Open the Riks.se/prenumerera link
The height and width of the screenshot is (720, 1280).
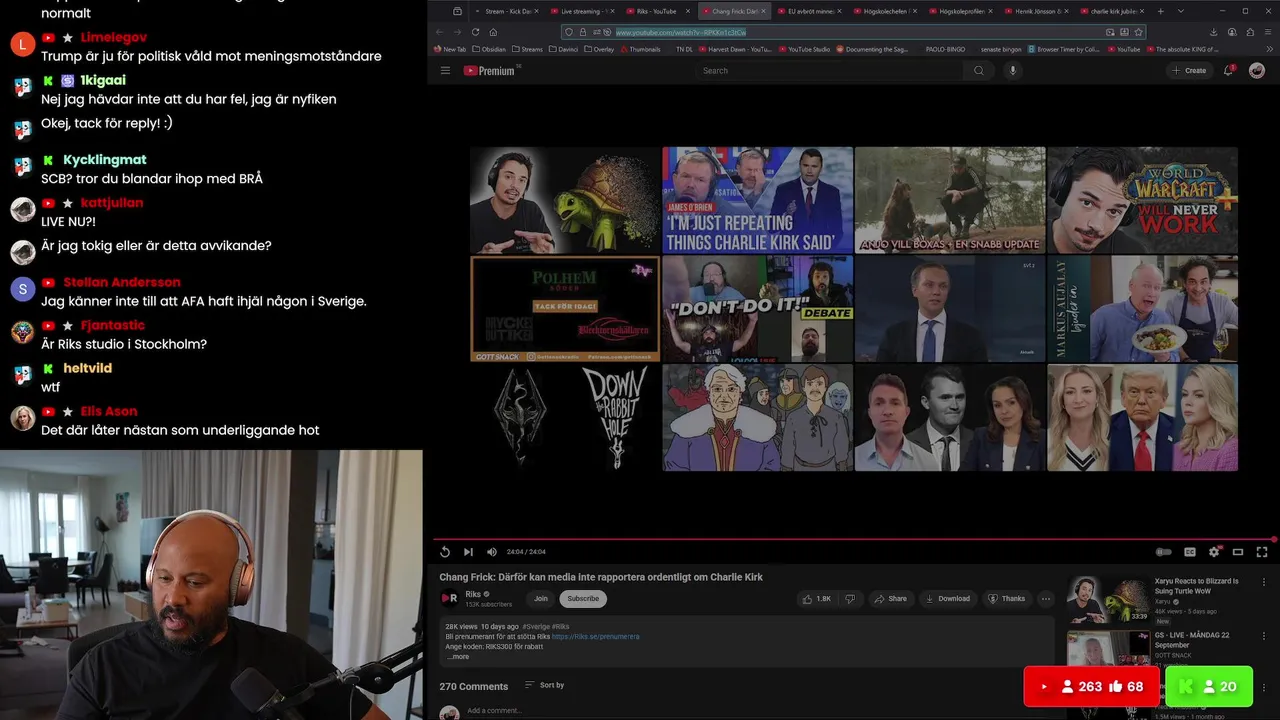pyautogui.click(x=595, y=636)
